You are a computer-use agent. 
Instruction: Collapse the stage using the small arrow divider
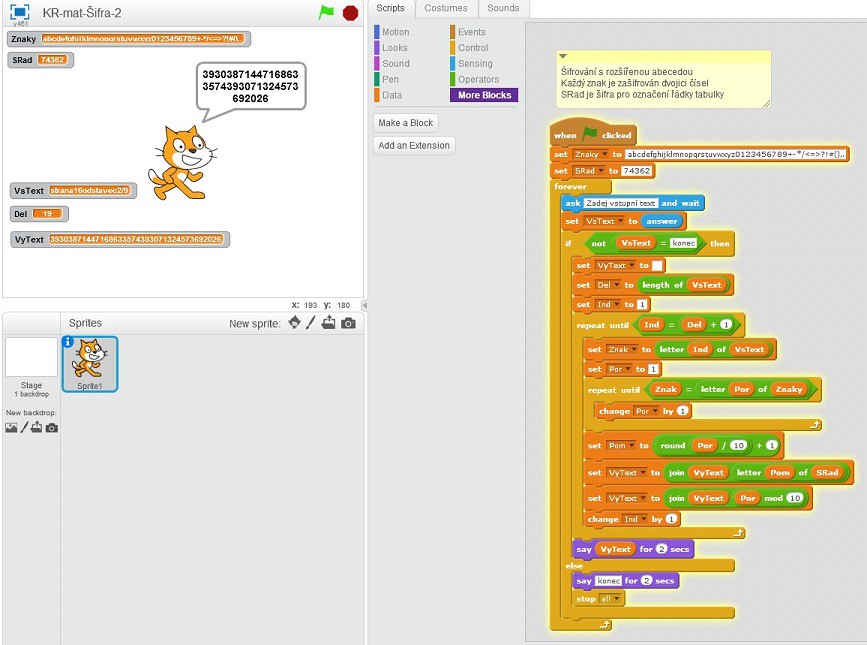pyautogui.click(x=364, y=305)
